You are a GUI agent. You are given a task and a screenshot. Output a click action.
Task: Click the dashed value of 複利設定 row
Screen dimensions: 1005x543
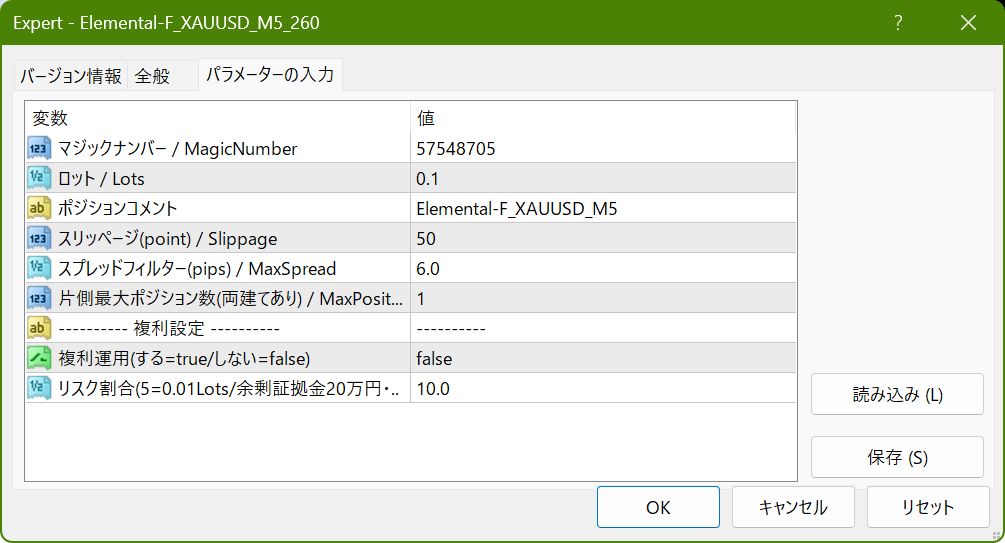451,329
